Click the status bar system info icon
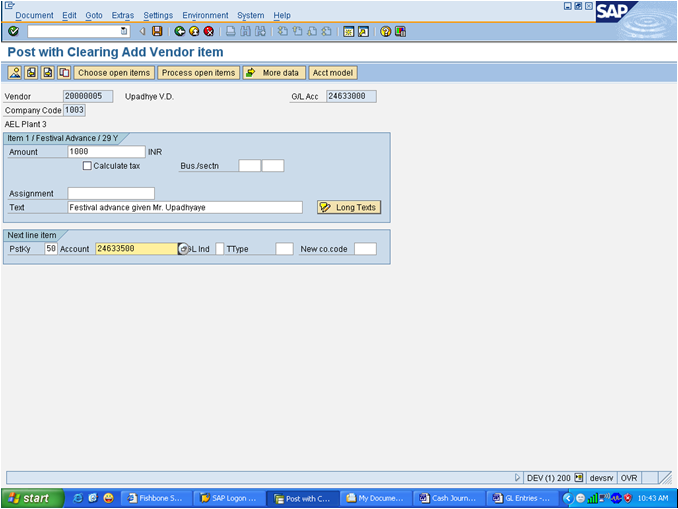Image resolution: width=678 pixels, height=509 pixels. click(x=579, y=478)
